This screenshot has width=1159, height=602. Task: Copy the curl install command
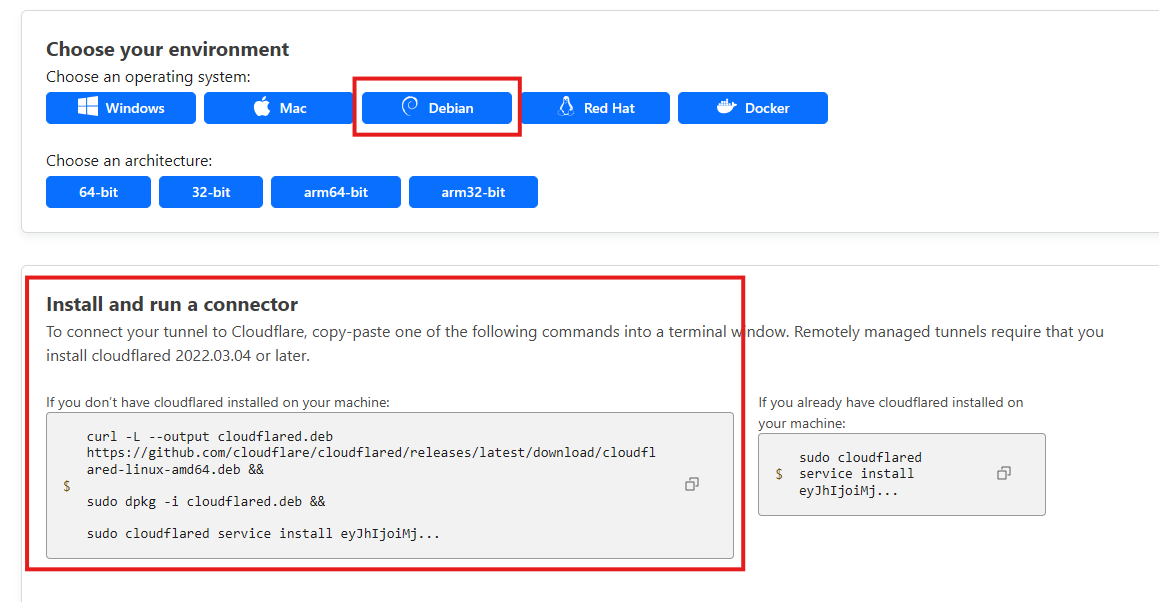pos(691,484)
